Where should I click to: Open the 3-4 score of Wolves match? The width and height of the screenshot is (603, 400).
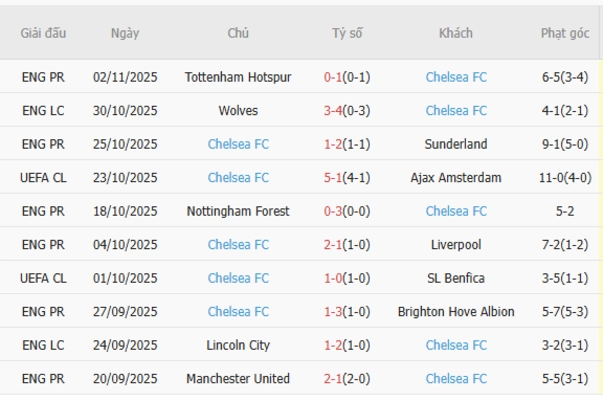pyautogui.click(x=334, y=111)
